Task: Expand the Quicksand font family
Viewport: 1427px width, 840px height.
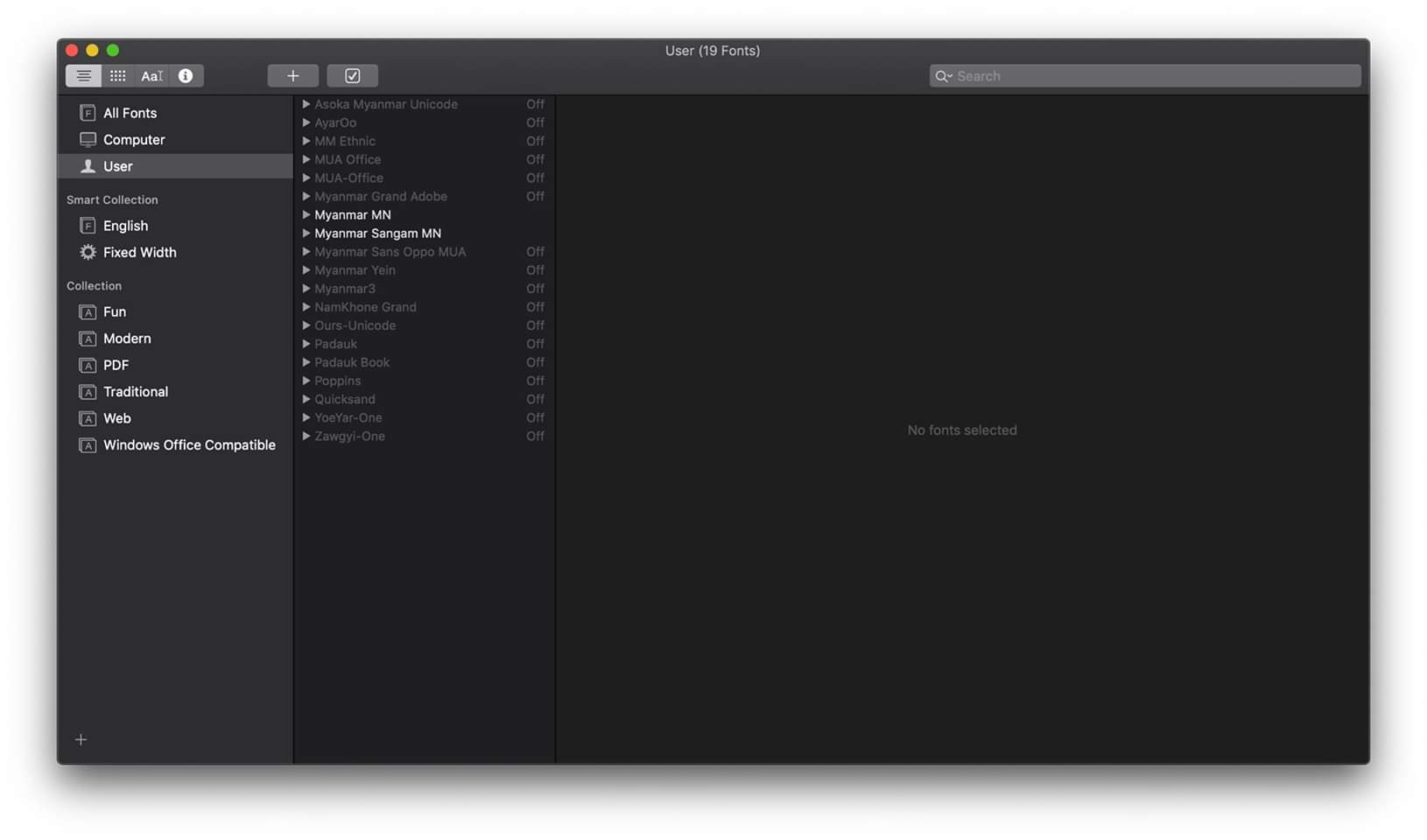Action: 306,399
